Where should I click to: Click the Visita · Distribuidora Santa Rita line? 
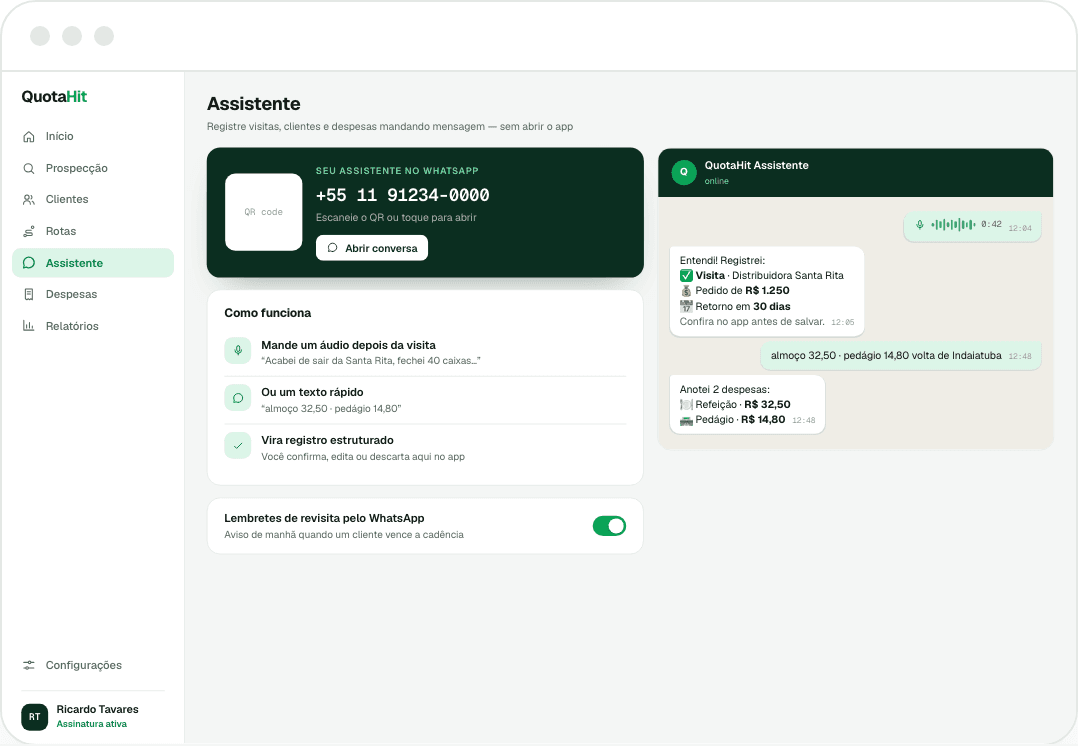click(762, 276)
